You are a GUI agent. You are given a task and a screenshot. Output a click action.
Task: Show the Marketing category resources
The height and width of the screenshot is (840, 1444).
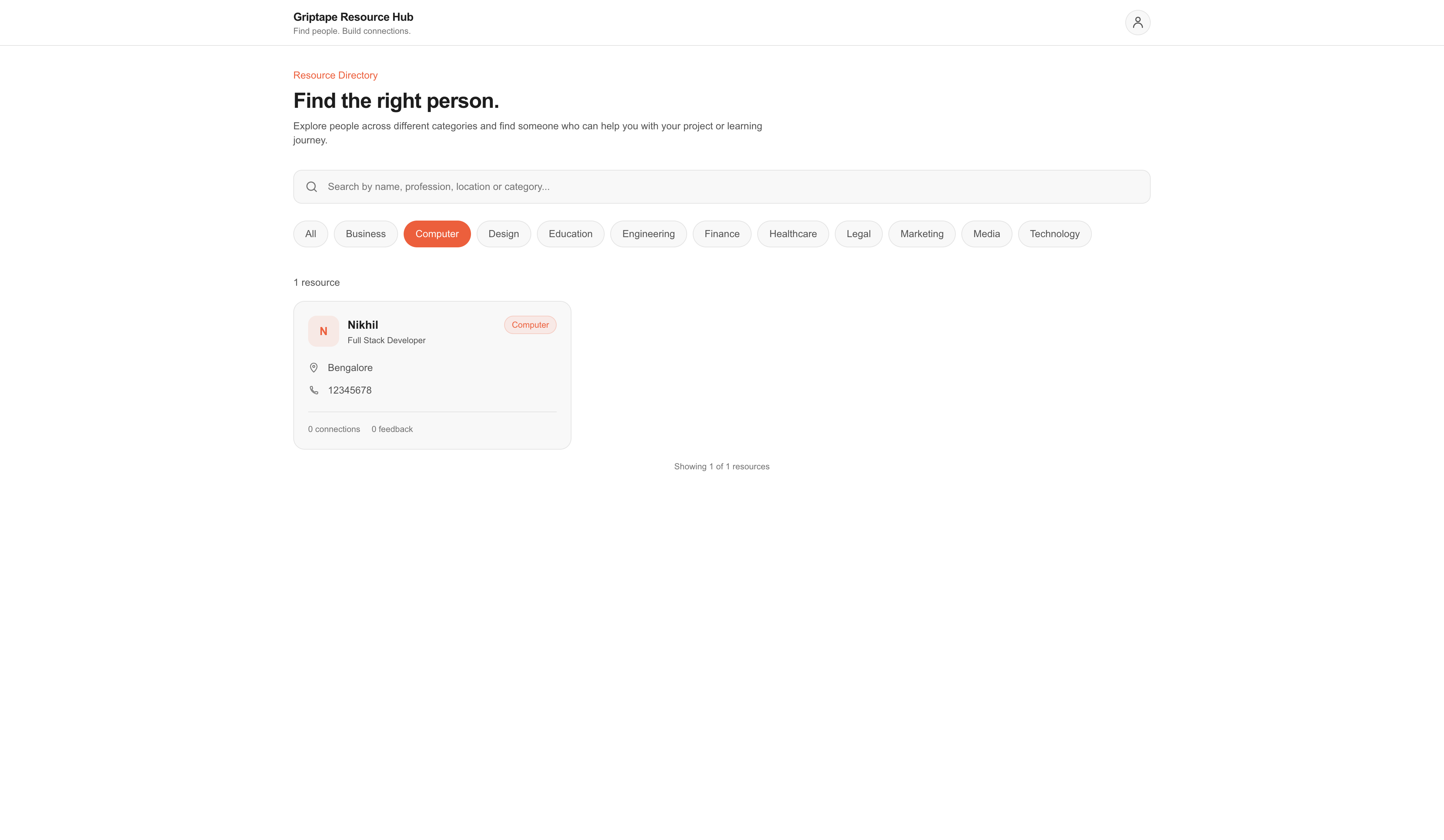click(x=922, y=234)
